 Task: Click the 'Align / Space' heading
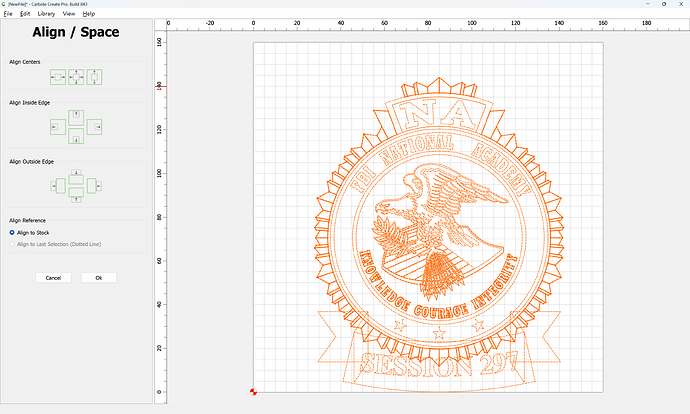[76, 32]
